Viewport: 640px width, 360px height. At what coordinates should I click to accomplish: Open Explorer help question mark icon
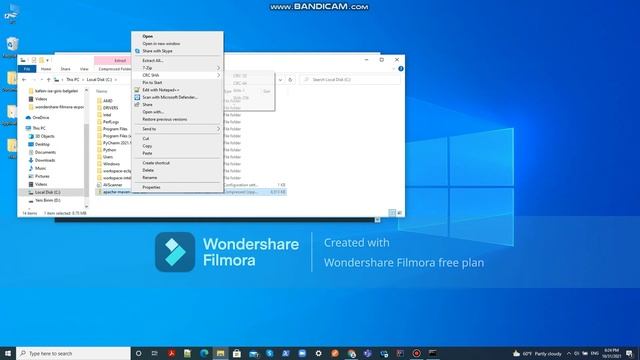click(x=401, y=69)
